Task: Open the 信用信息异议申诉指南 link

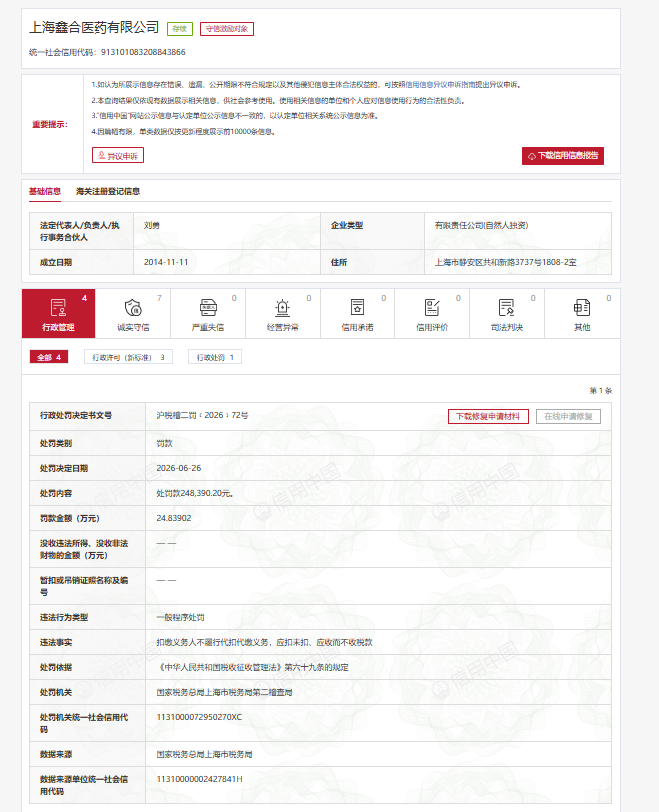Action: point(440,84)
